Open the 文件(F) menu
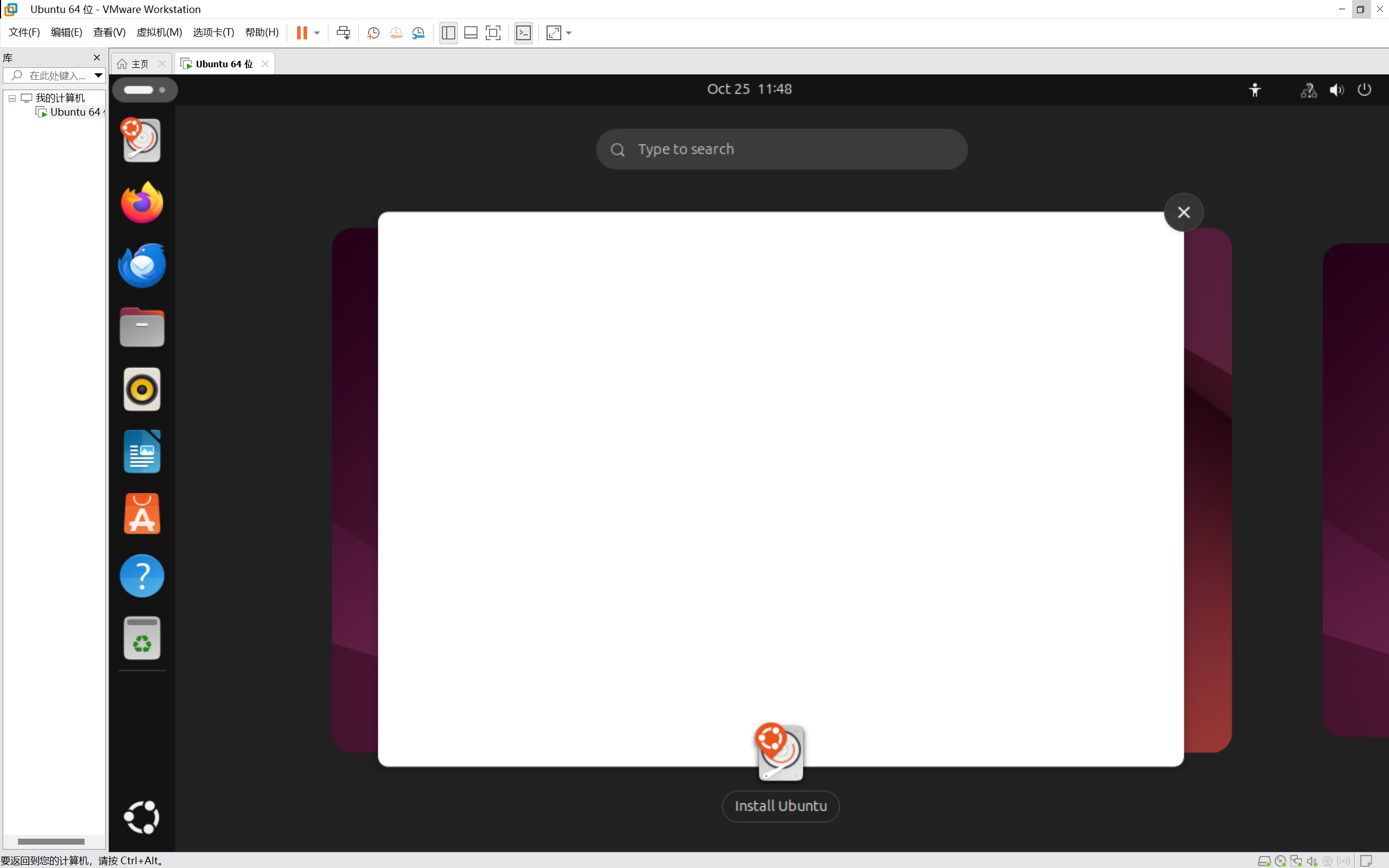Viewport: 1389px width, 868px height. 23,32
